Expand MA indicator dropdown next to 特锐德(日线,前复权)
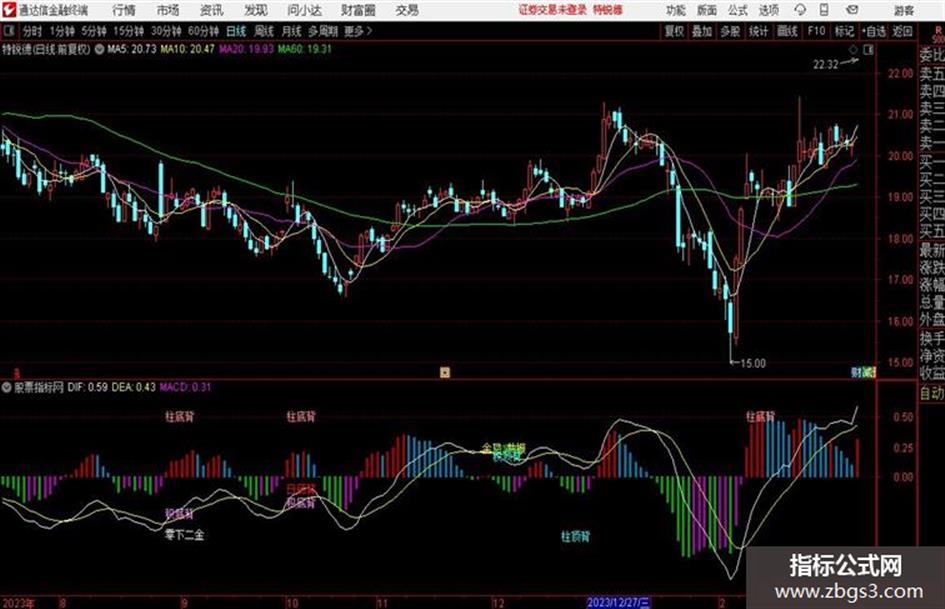Screen dimensions: 945x609 (98, 49)
